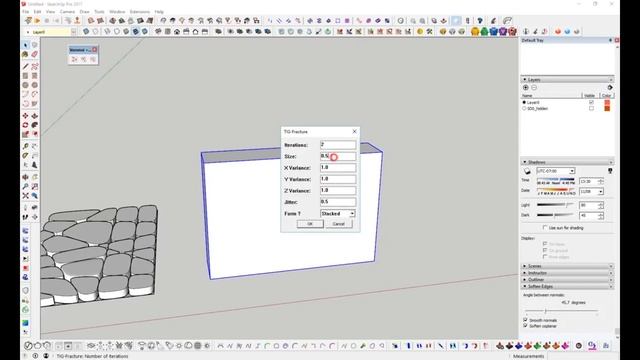Enable Use sun for shading

click(545, 228)
